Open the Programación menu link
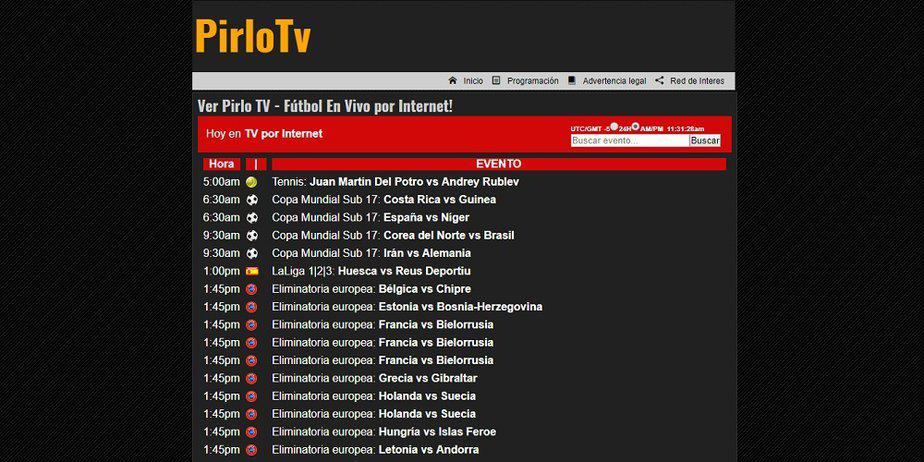 tap(533, 81)
